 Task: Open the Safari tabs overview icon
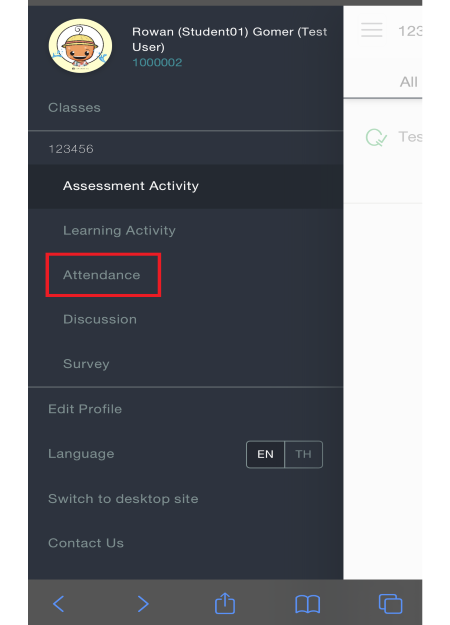[x=390, y=603]
